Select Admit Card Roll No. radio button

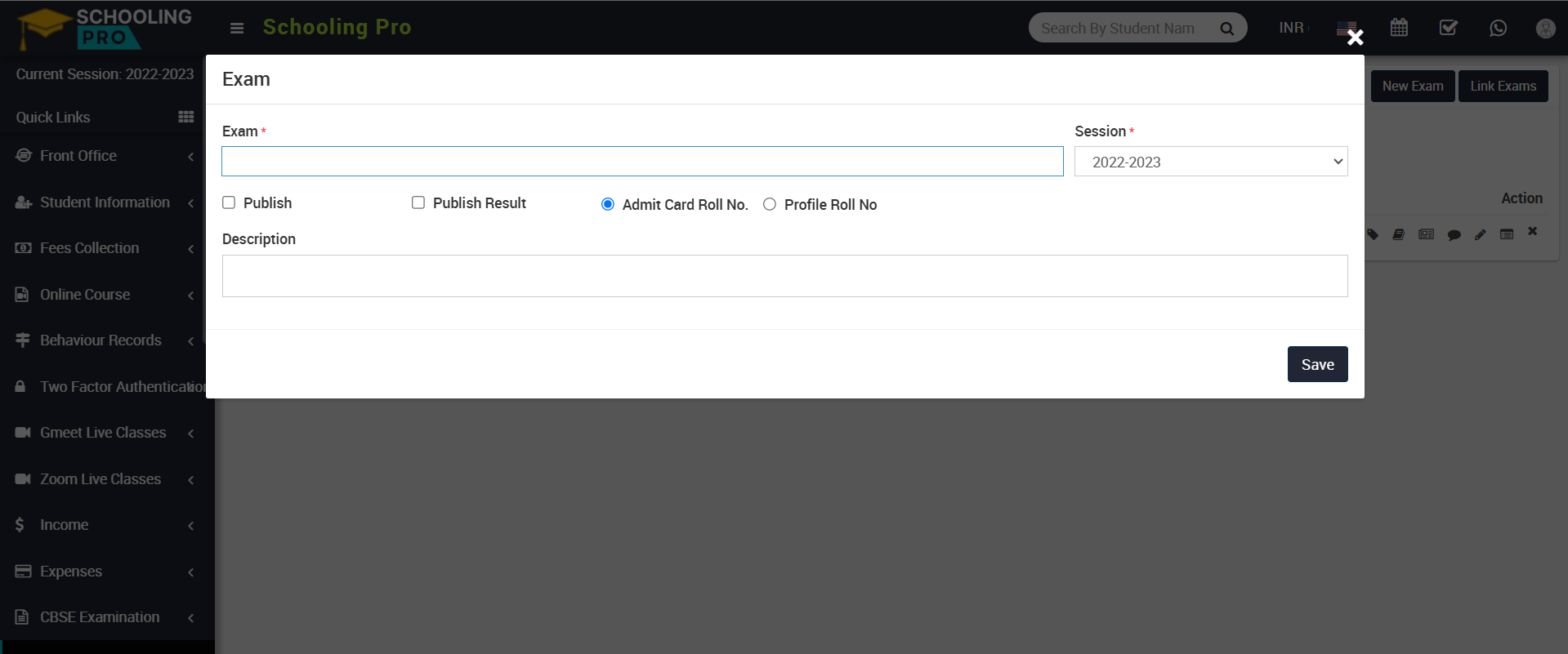[608, 204]
